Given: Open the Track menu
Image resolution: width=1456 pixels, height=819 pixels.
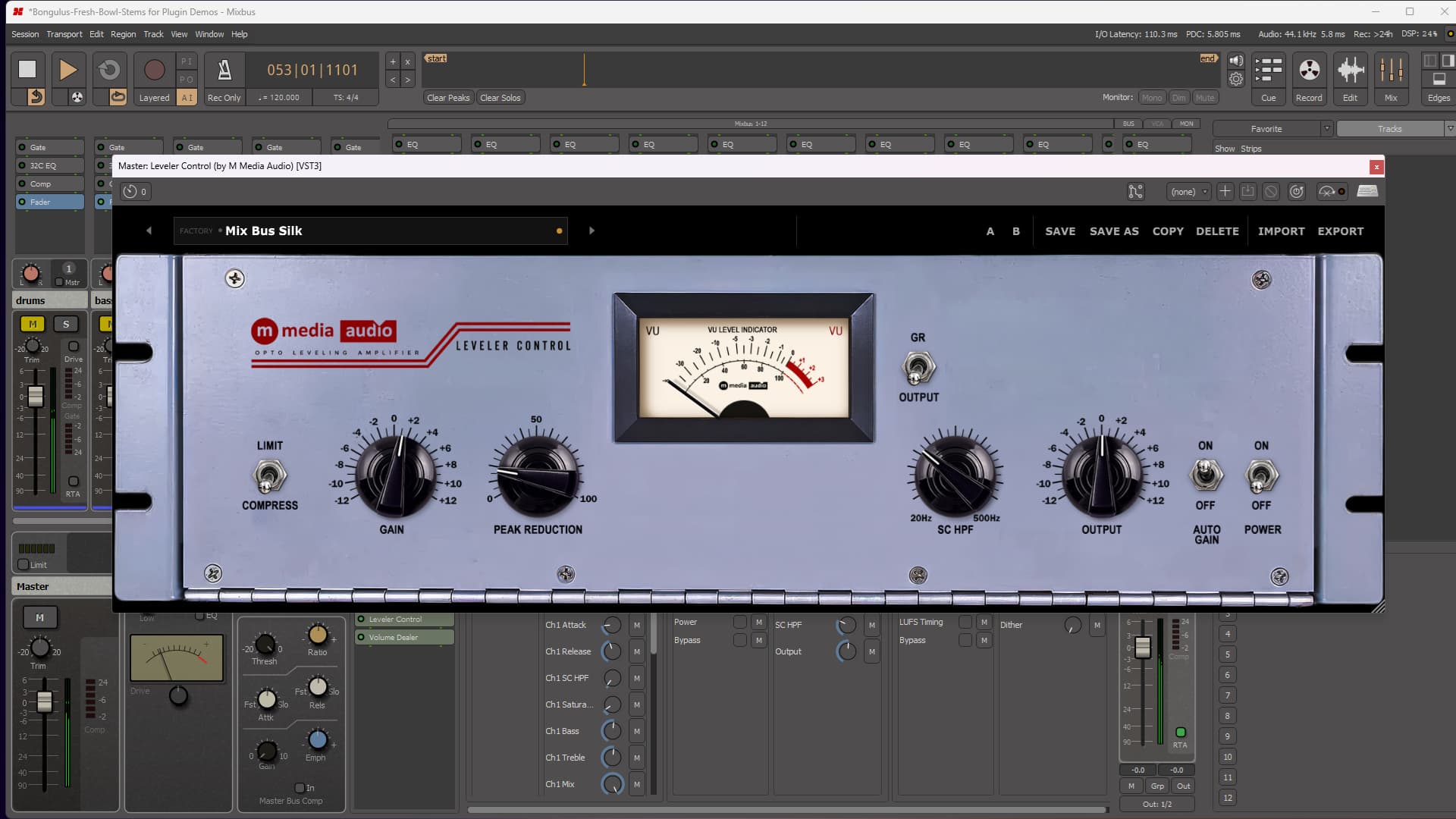Looking at the screenshot, I should point(153,34).
